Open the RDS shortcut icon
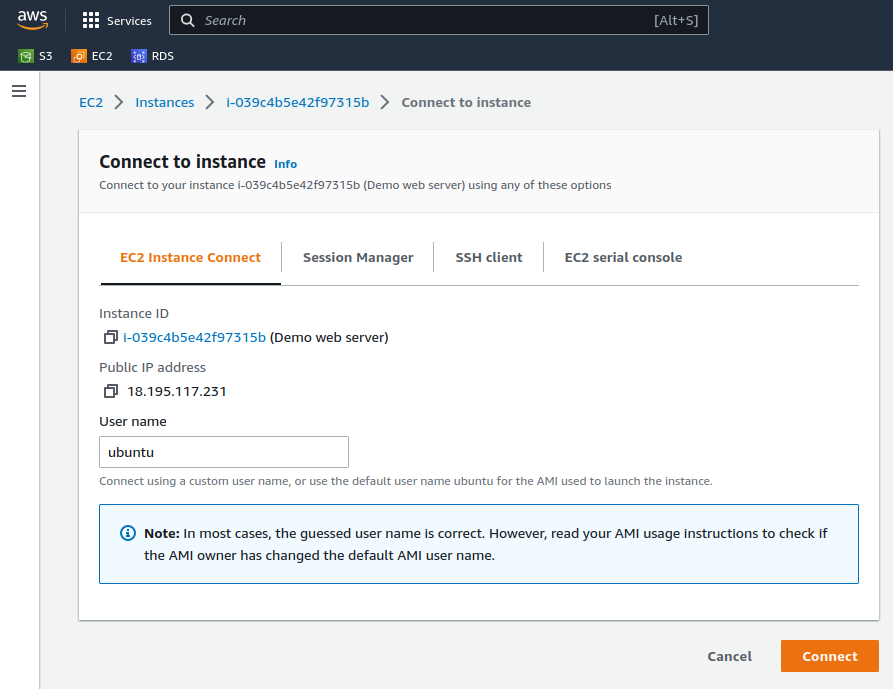Image resolution: width=893 pixels, height=689 pixels. click(138, 56)
